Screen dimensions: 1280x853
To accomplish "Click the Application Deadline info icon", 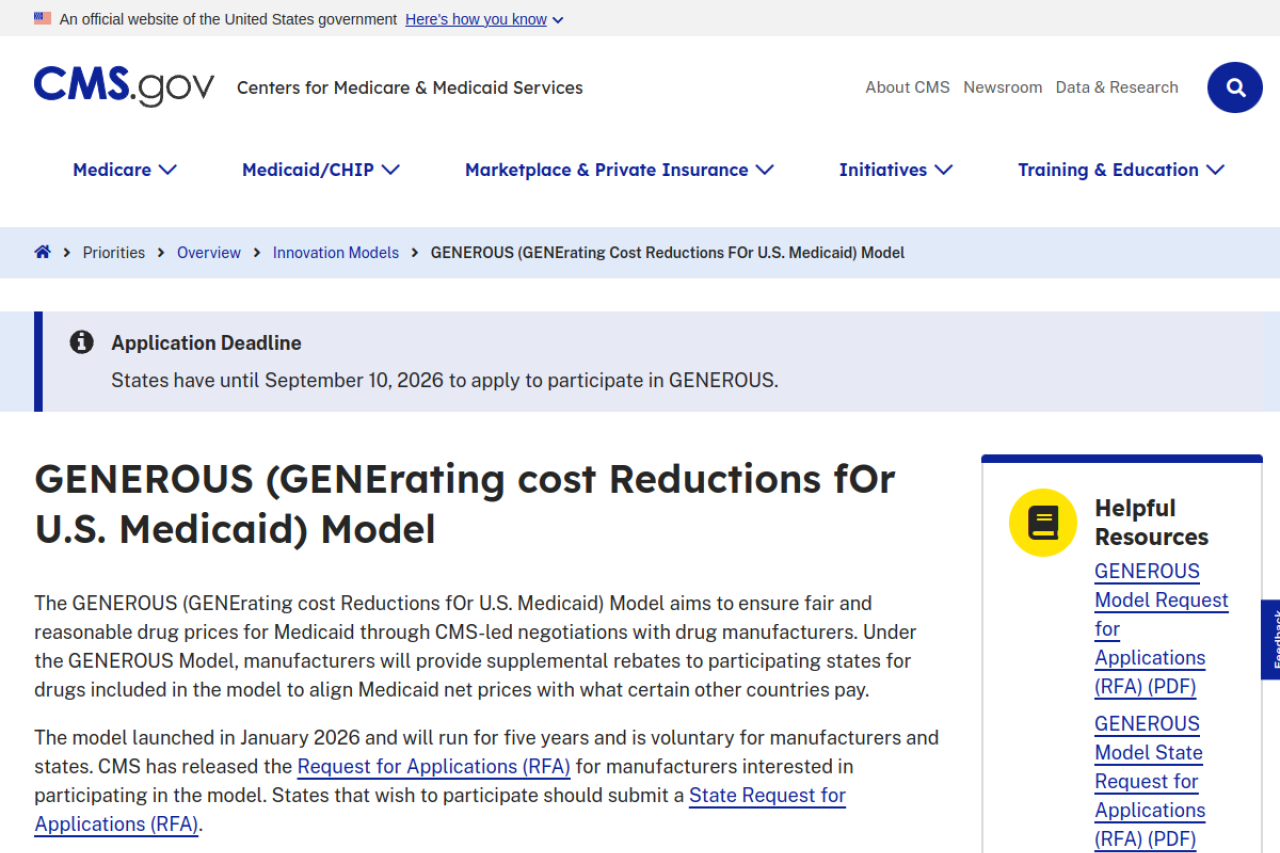I will [x=82, y=342].
